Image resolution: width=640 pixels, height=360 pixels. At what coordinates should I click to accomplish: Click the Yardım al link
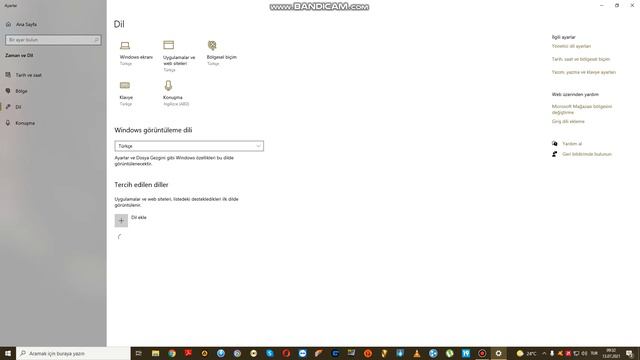[572, 144]
